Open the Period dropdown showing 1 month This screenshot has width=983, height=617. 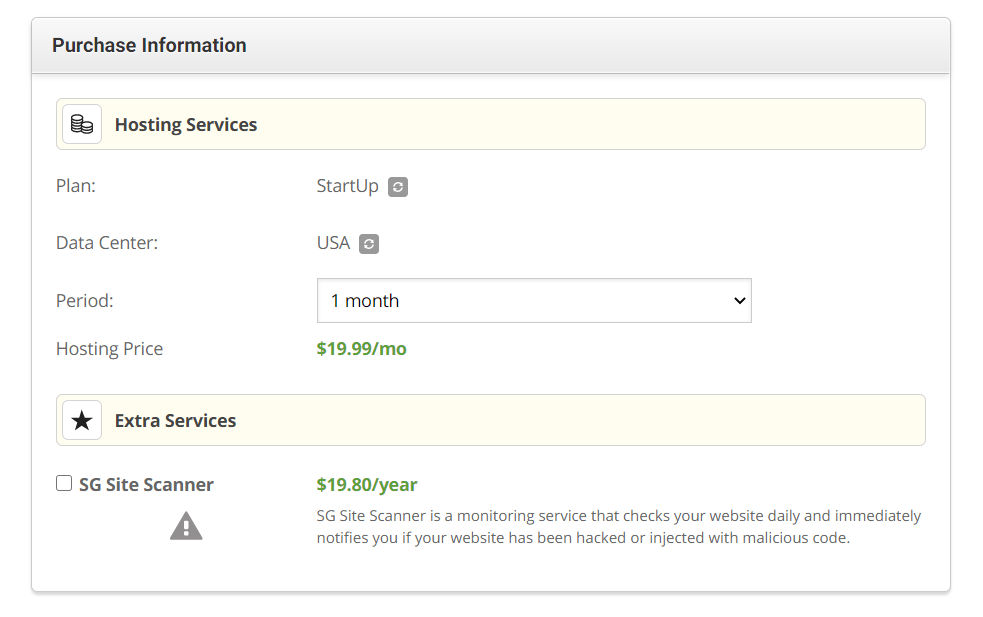[x=534, y=301]
